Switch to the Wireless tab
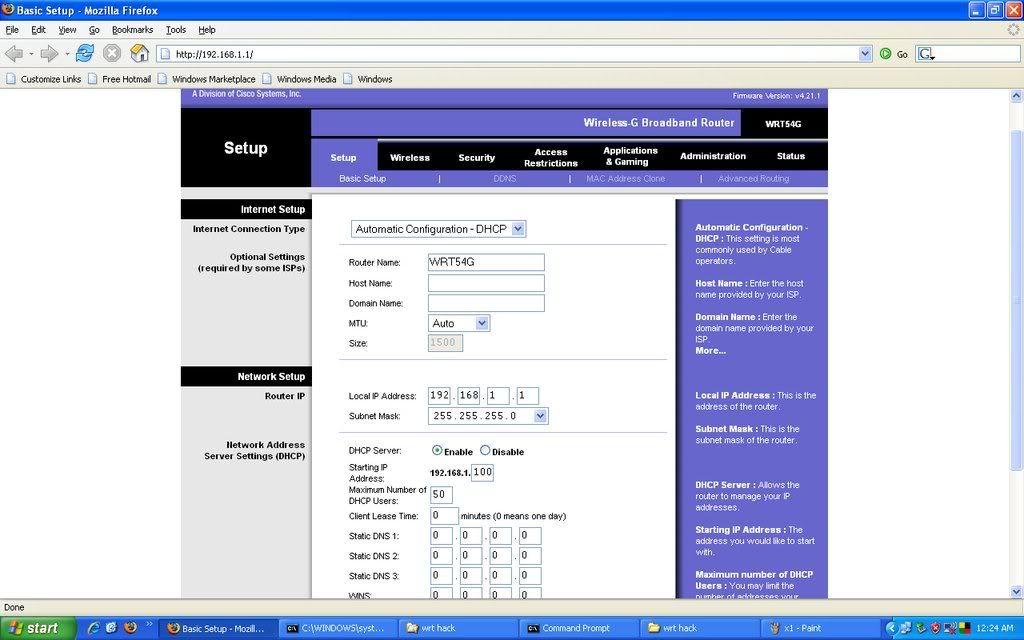This screenshot has width=1024, height=640. click(x=409, y=157)
